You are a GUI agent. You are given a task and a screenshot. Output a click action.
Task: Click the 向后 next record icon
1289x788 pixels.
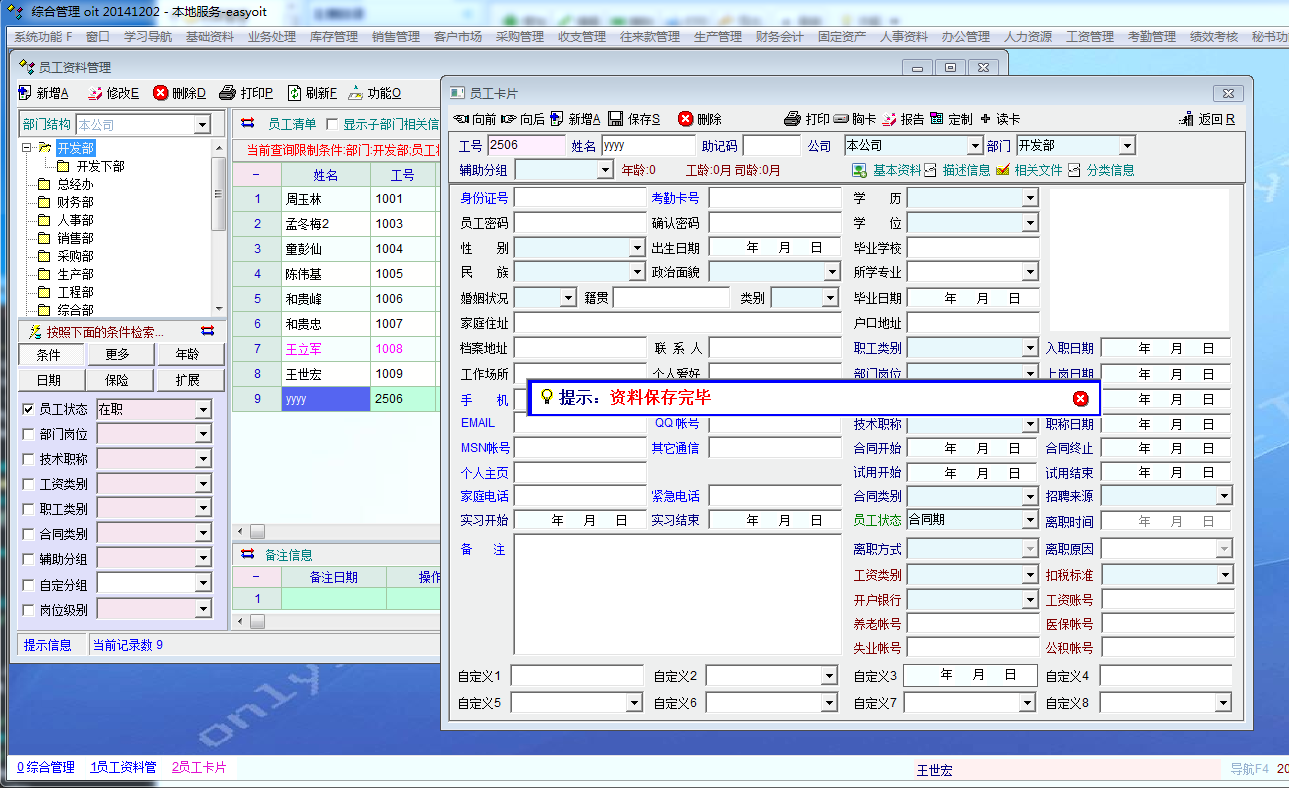pyautogui.click(x=509, y=119)
